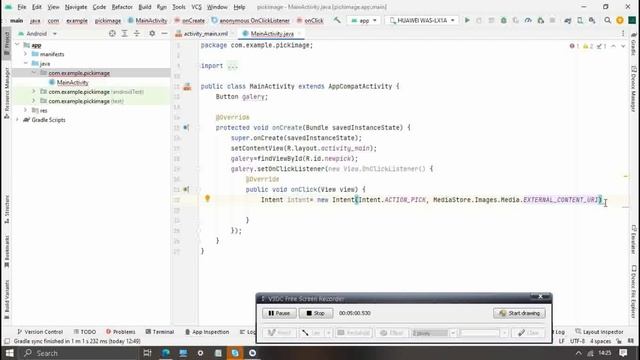Click Collapse All in Project panel
Viewport: 640px width, 360px height.
point(137,33)
